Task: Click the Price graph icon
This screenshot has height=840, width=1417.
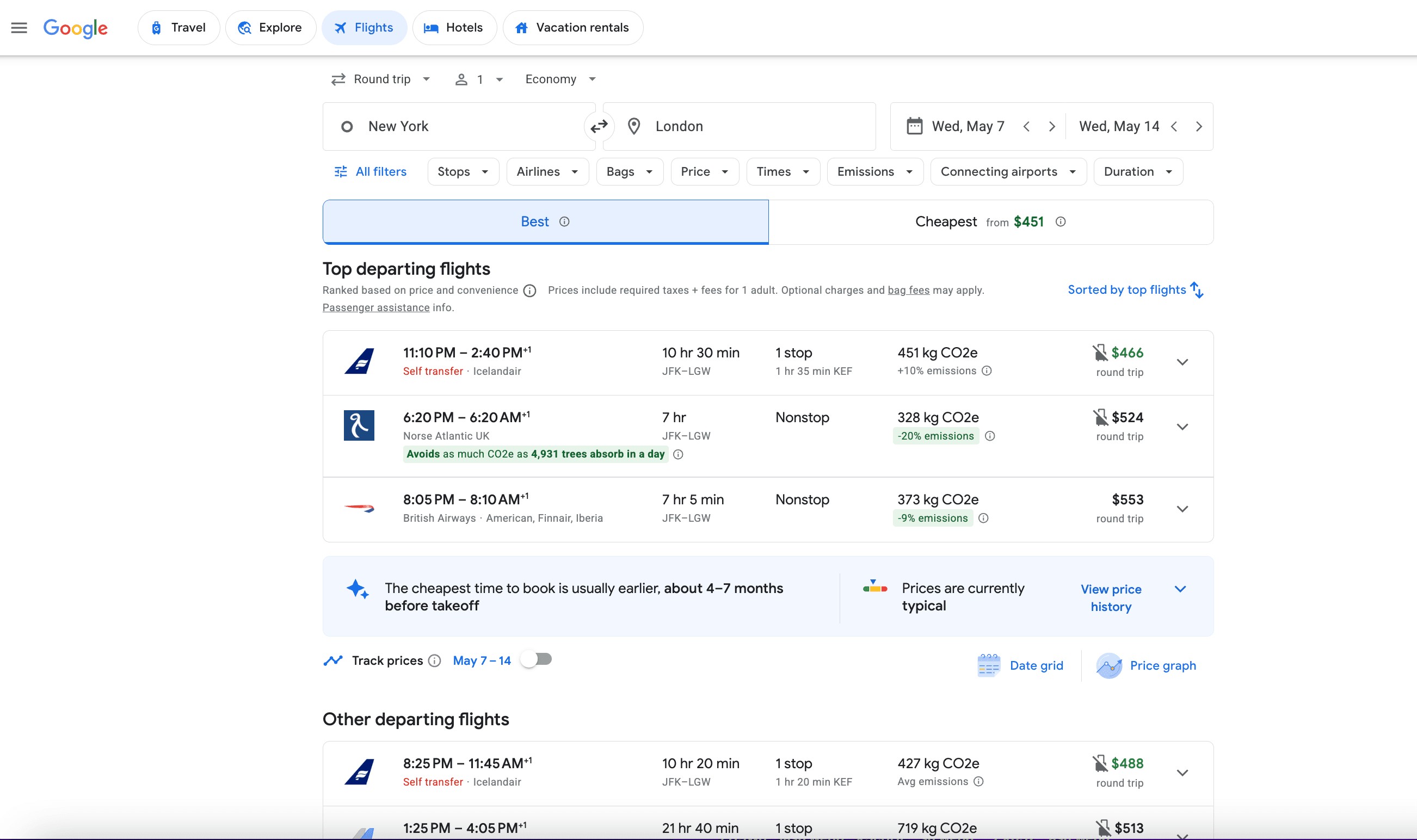Action: [1109, 666]
